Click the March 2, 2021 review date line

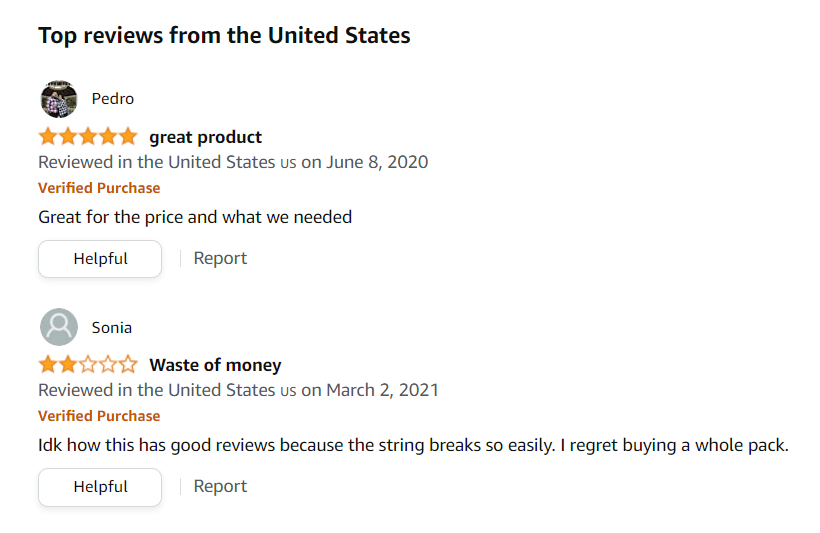pyautogui.click(x=238, y=390)
